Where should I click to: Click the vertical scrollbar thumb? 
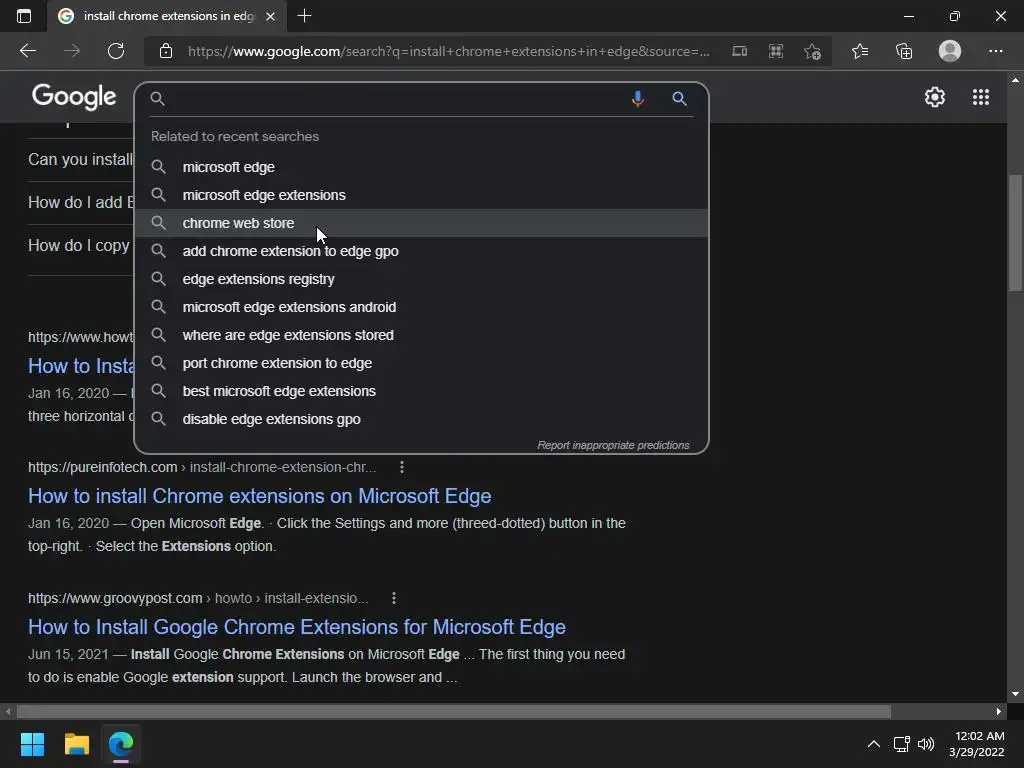point(1015,232)
